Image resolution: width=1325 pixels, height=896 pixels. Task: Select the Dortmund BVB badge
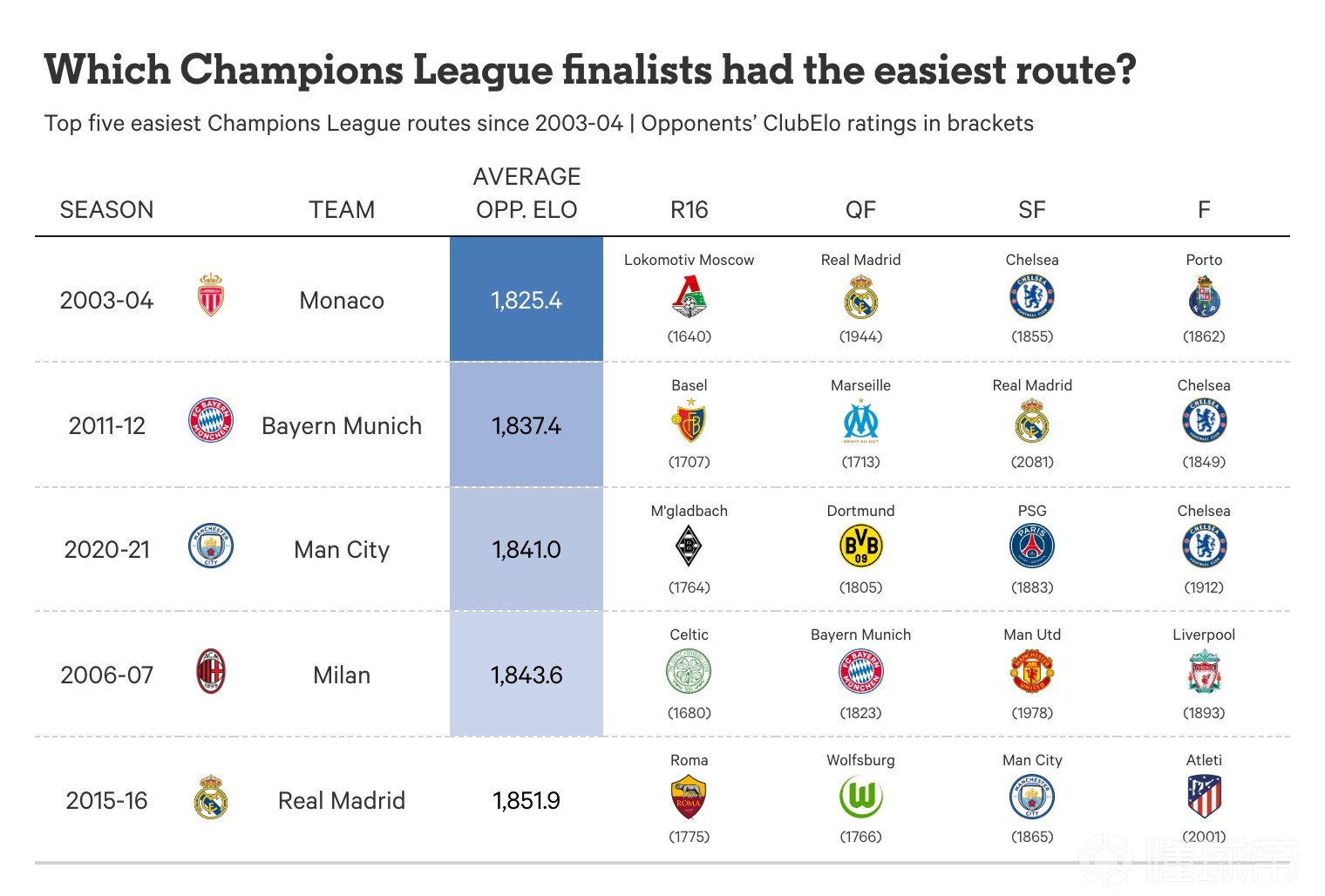pyautogui.click(x=860, y=547)
